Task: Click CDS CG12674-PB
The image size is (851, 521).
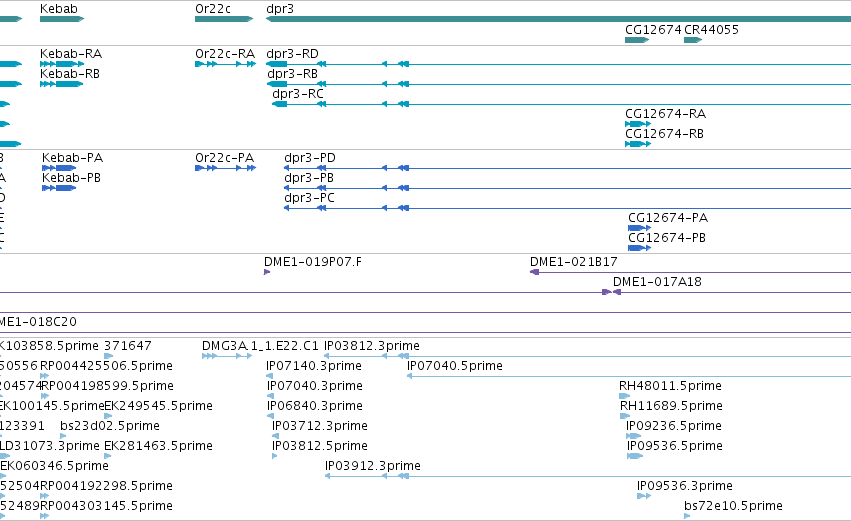Action: 639,248
